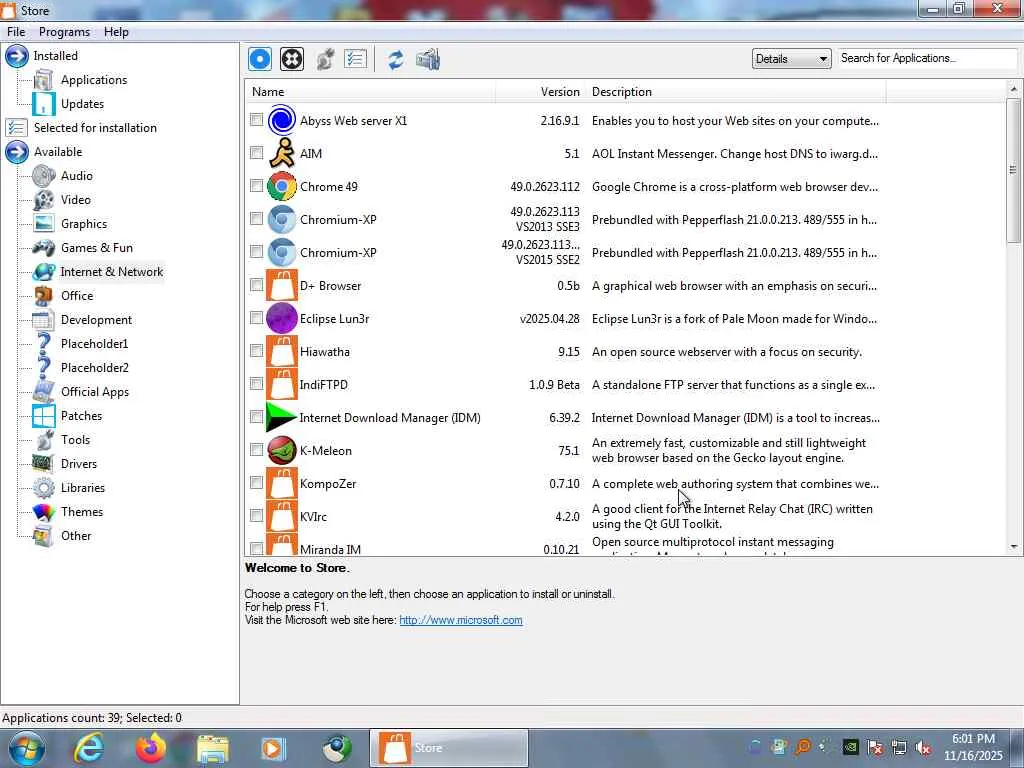Collapse the Available tree node
This screenshot has width=1024, height=768.
[17, 152]
